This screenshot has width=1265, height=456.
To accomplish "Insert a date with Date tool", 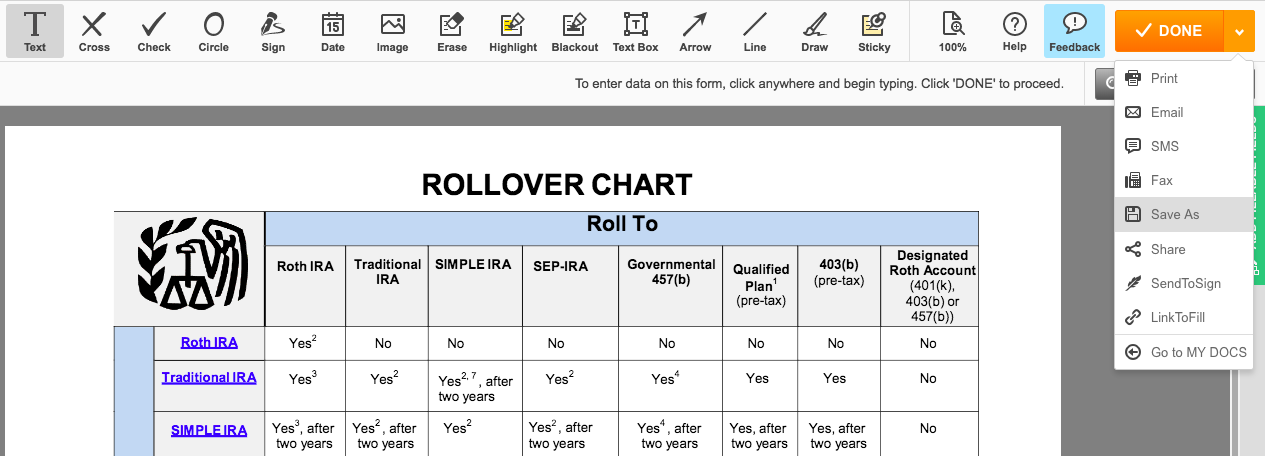I will (333, 31).
